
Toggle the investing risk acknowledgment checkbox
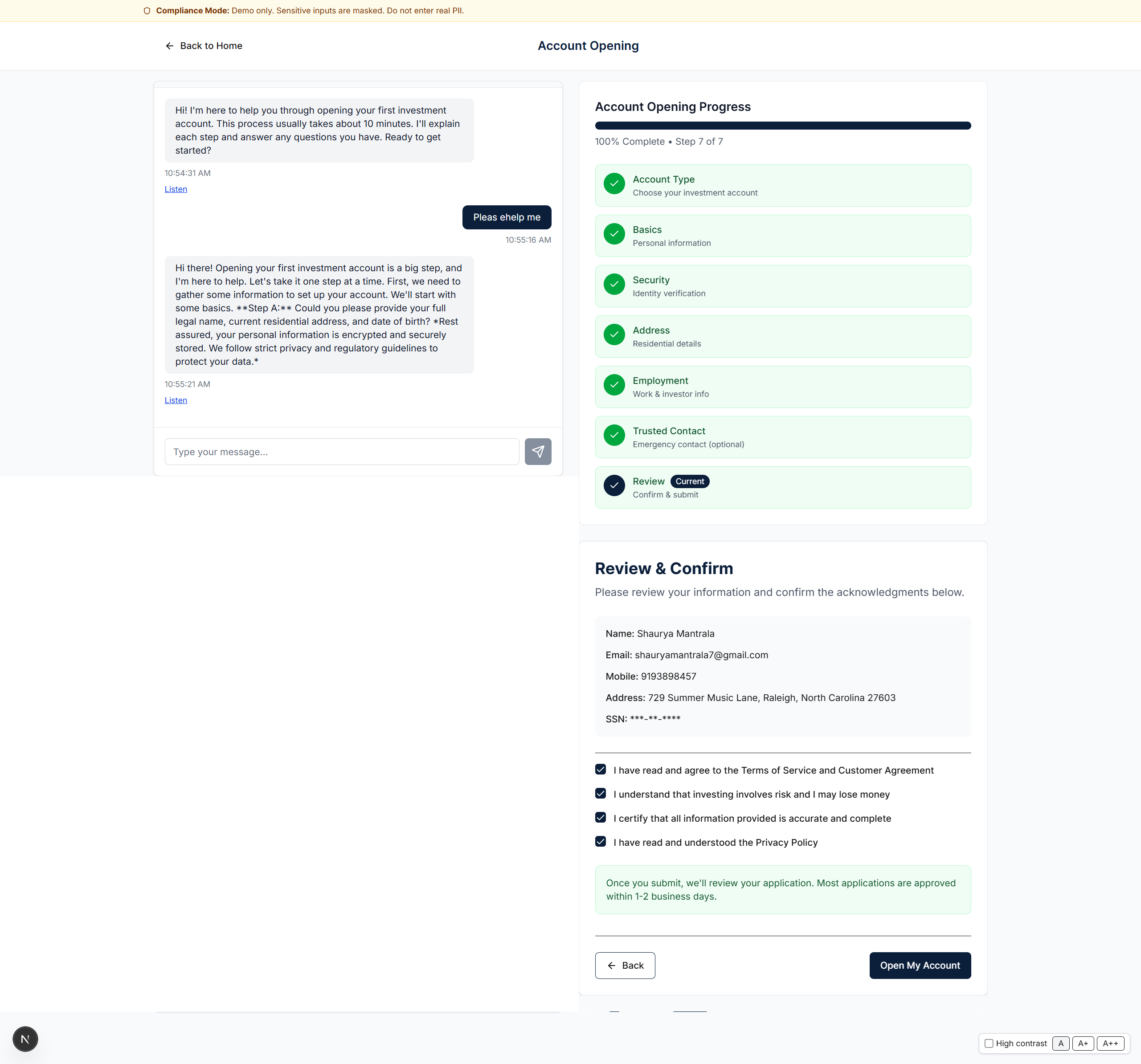click(x=600, y=794)
